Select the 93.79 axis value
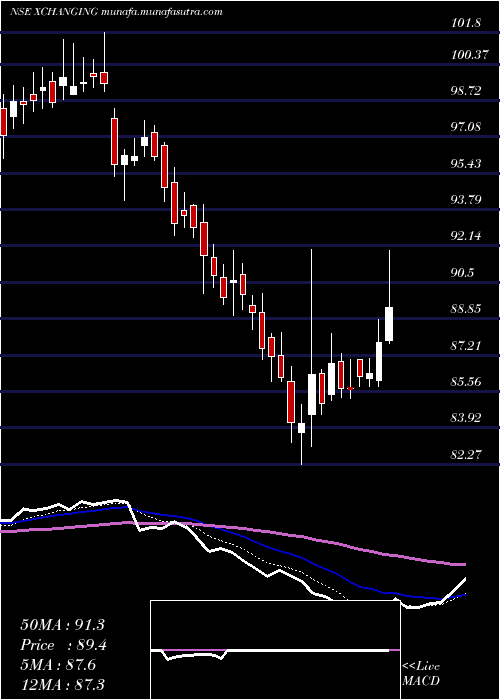The width and height of the screenshot is (500, 700). (x=466, y=200)
